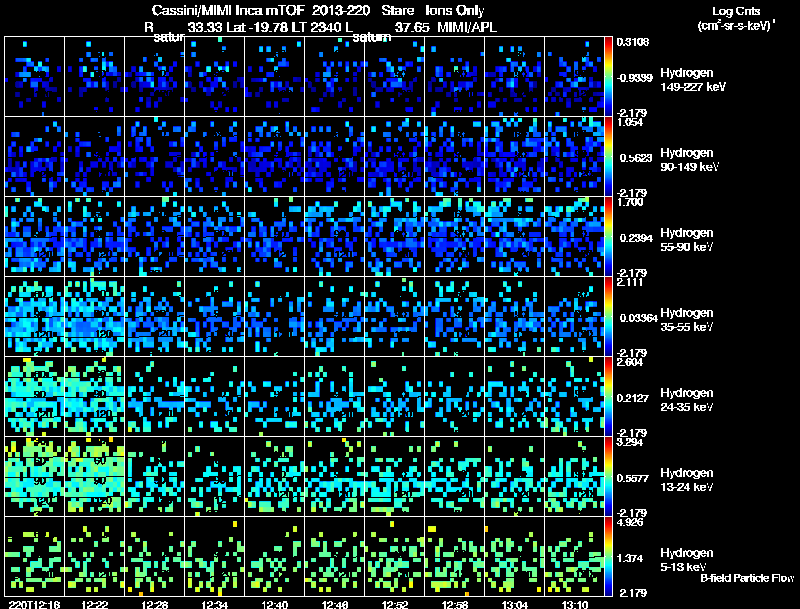The width and height of the screenshot is (800, 609).
Task: Open the 13-24 keV panel at 12:46
Action: click(x=335, y=477)
